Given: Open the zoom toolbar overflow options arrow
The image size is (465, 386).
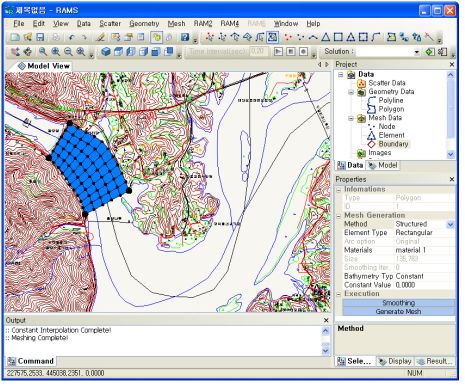Looking at the screenshot, I should [x=92, y=55].
